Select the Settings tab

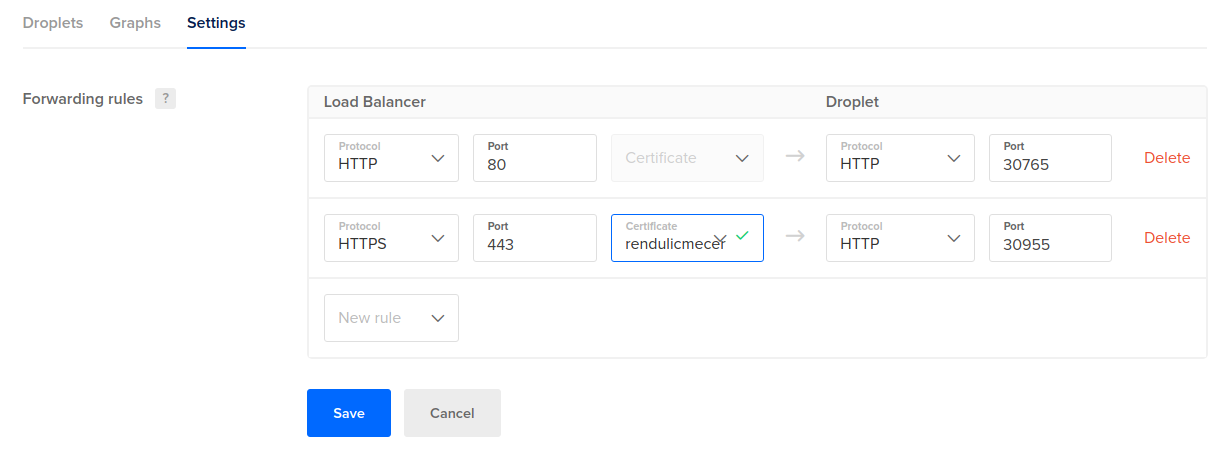[216, 22]
